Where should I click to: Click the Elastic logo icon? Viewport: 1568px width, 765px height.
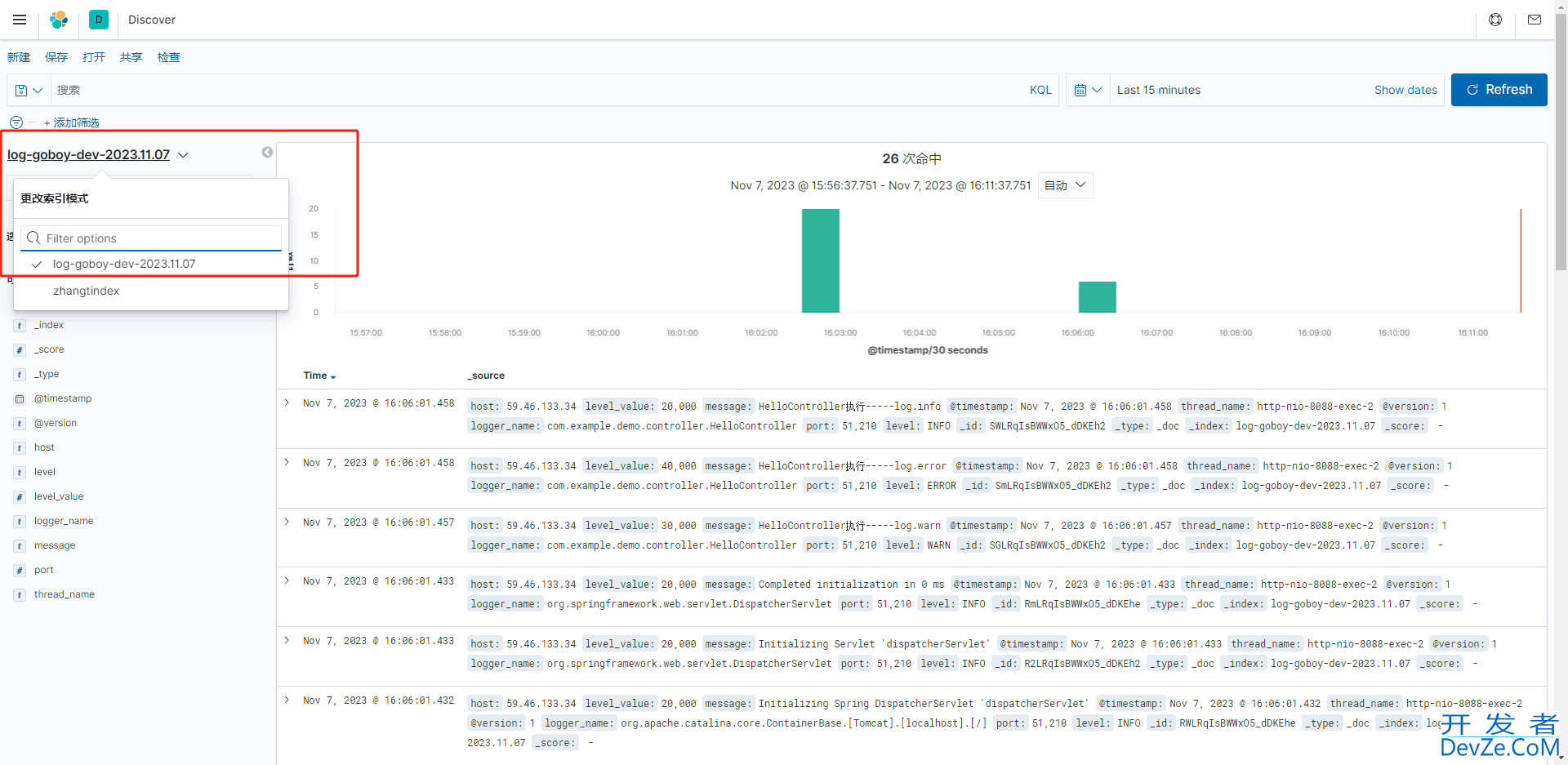59,20
